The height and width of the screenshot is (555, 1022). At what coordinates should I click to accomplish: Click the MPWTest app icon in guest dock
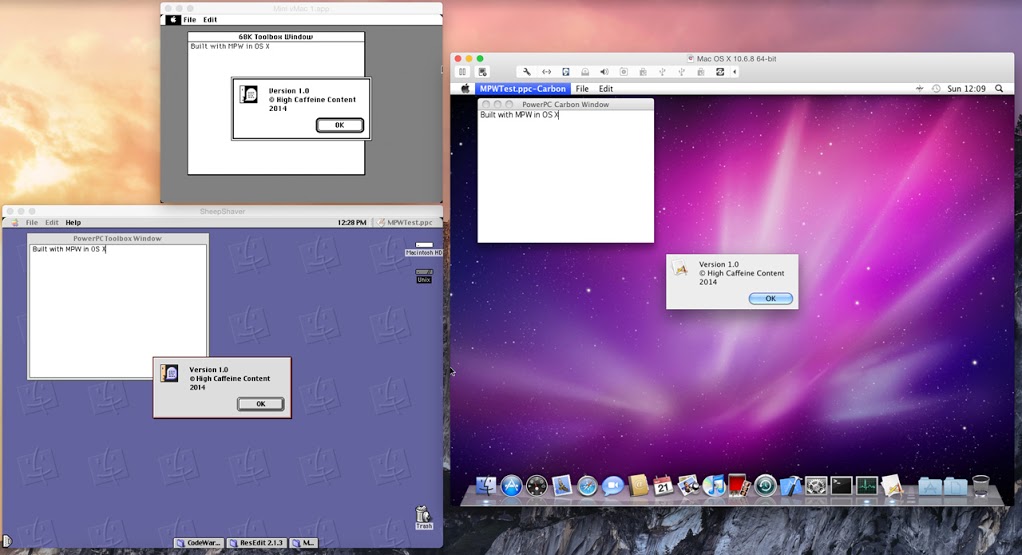(x=892, y=486)
